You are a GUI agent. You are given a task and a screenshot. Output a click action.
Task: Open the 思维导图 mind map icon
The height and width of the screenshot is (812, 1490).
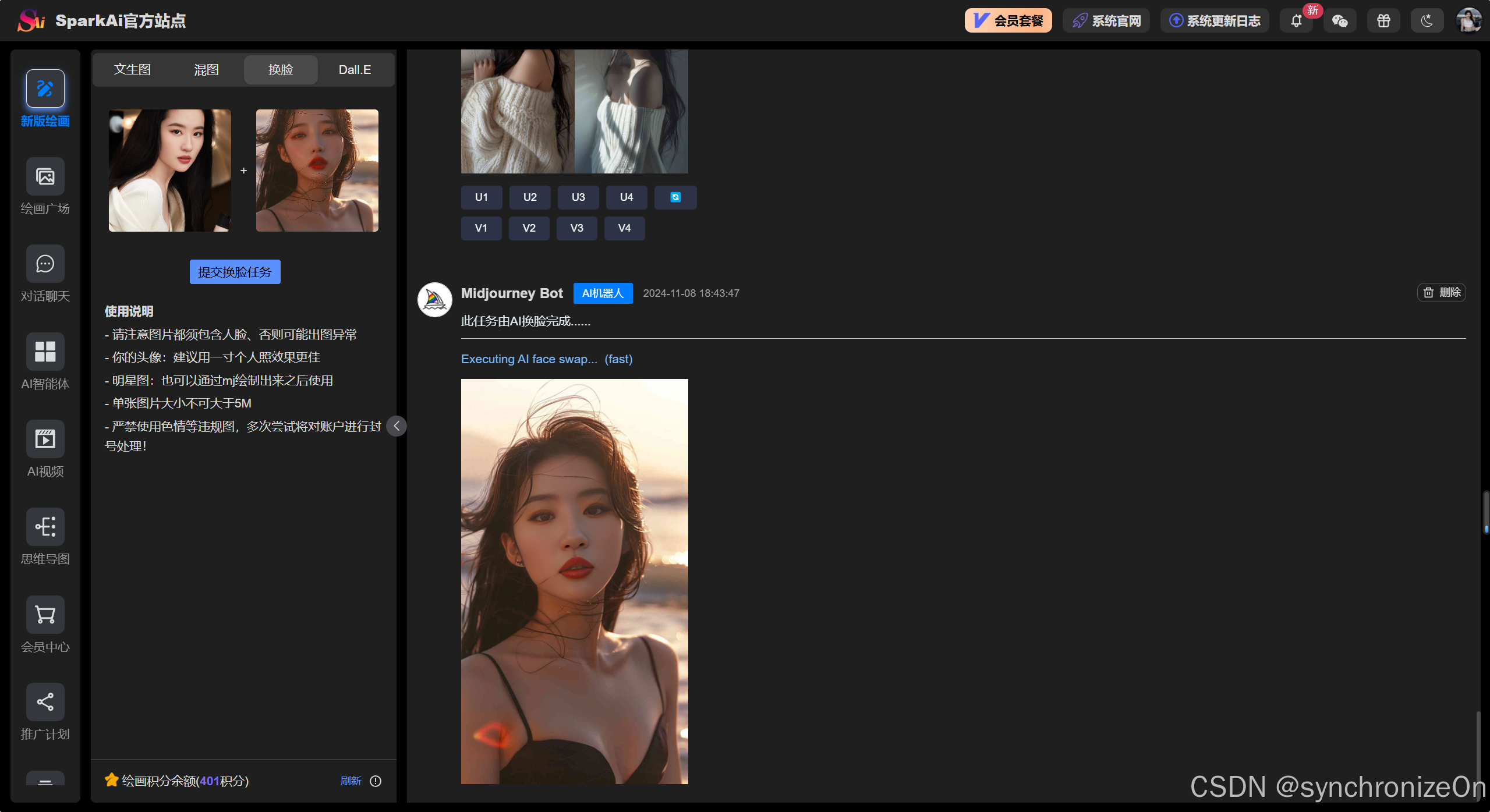(x=45, y=527)
